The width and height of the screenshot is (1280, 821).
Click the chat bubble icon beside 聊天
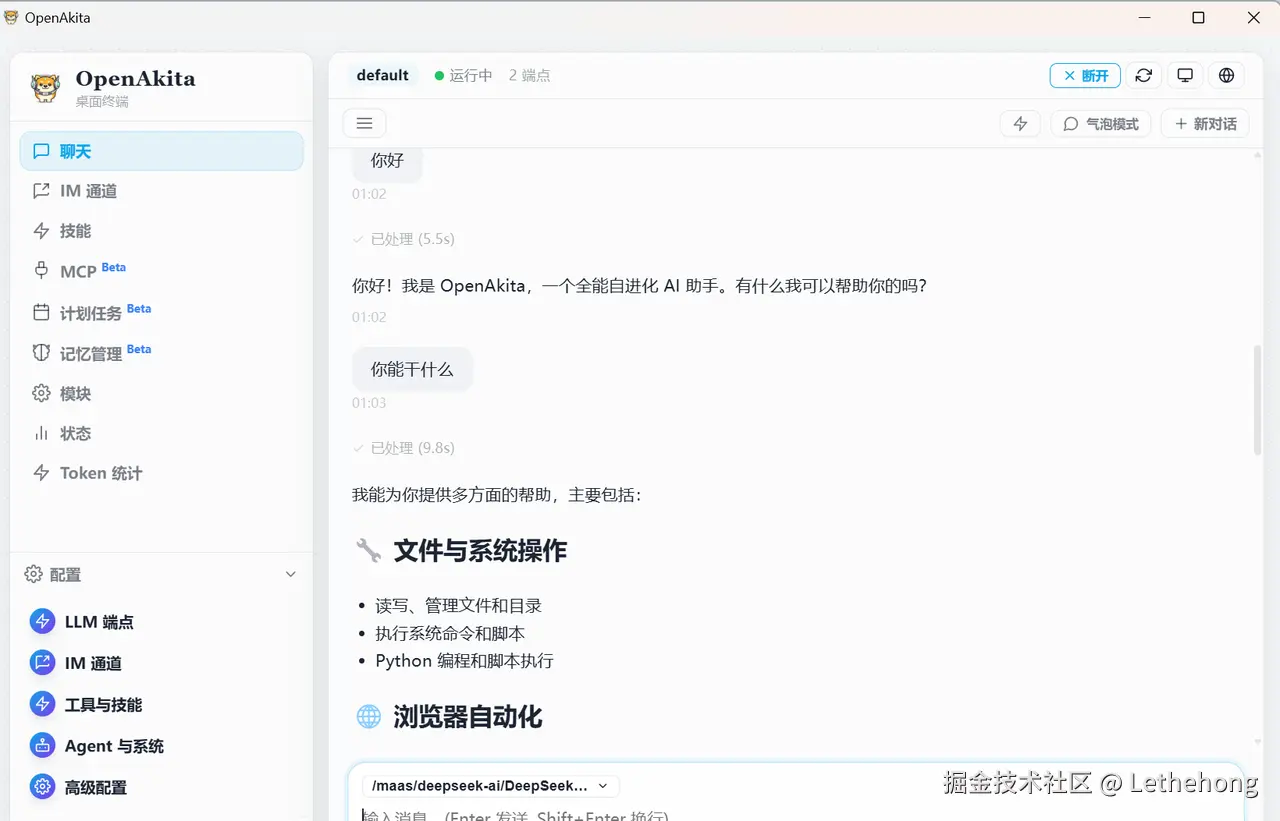point(41,151)
